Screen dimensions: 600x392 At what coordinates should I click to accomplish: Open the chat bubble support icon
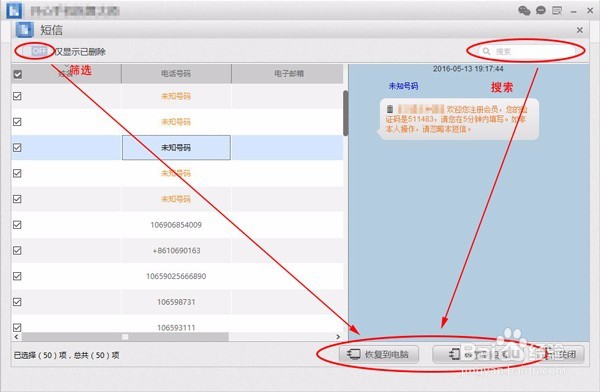(x=541, y=10)
